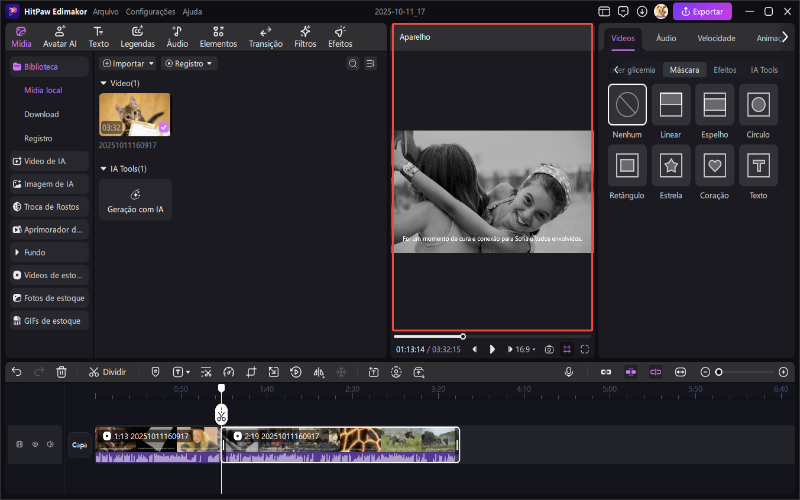Open the Transição panel
800x500 pixels.
click(x=265, y=37)
